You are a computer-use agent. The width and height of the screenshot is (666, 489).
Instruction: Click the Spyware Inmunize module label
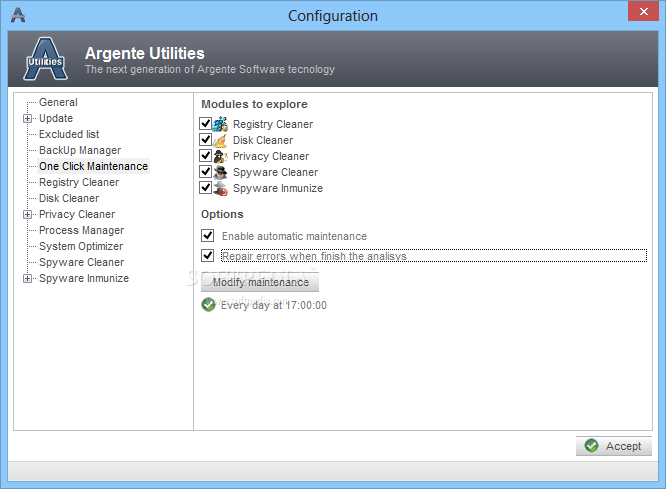coord(278,188)
